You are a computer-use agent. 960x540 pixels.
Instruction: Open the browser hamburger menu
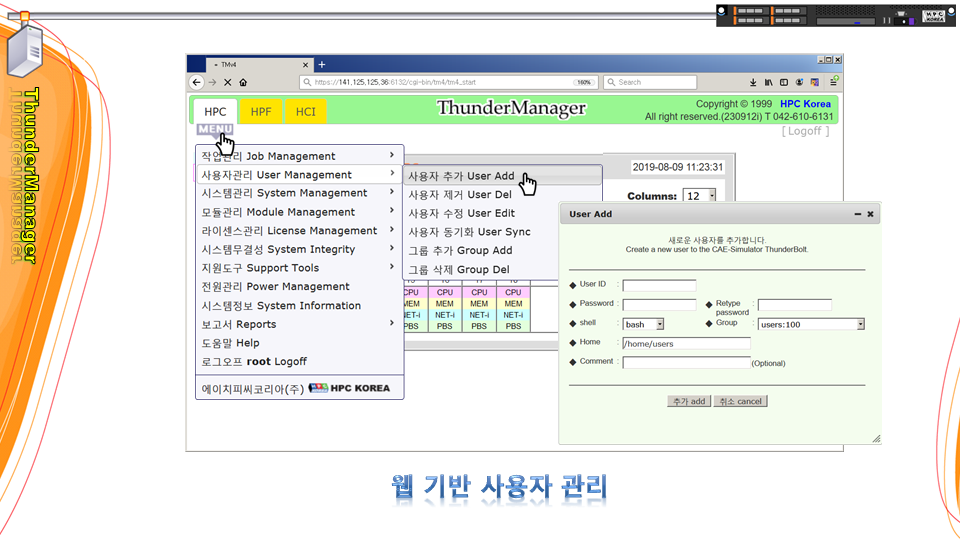833,82
